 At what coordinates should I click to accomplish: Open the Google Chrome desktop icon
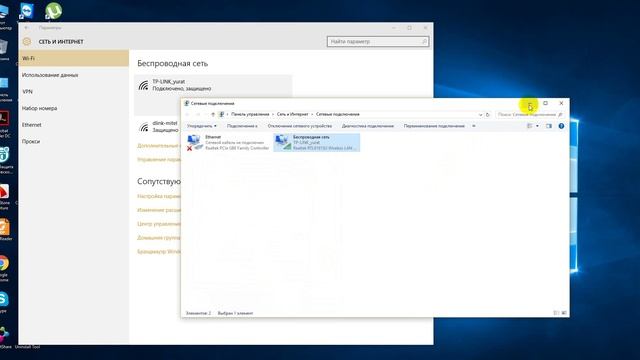4,263
